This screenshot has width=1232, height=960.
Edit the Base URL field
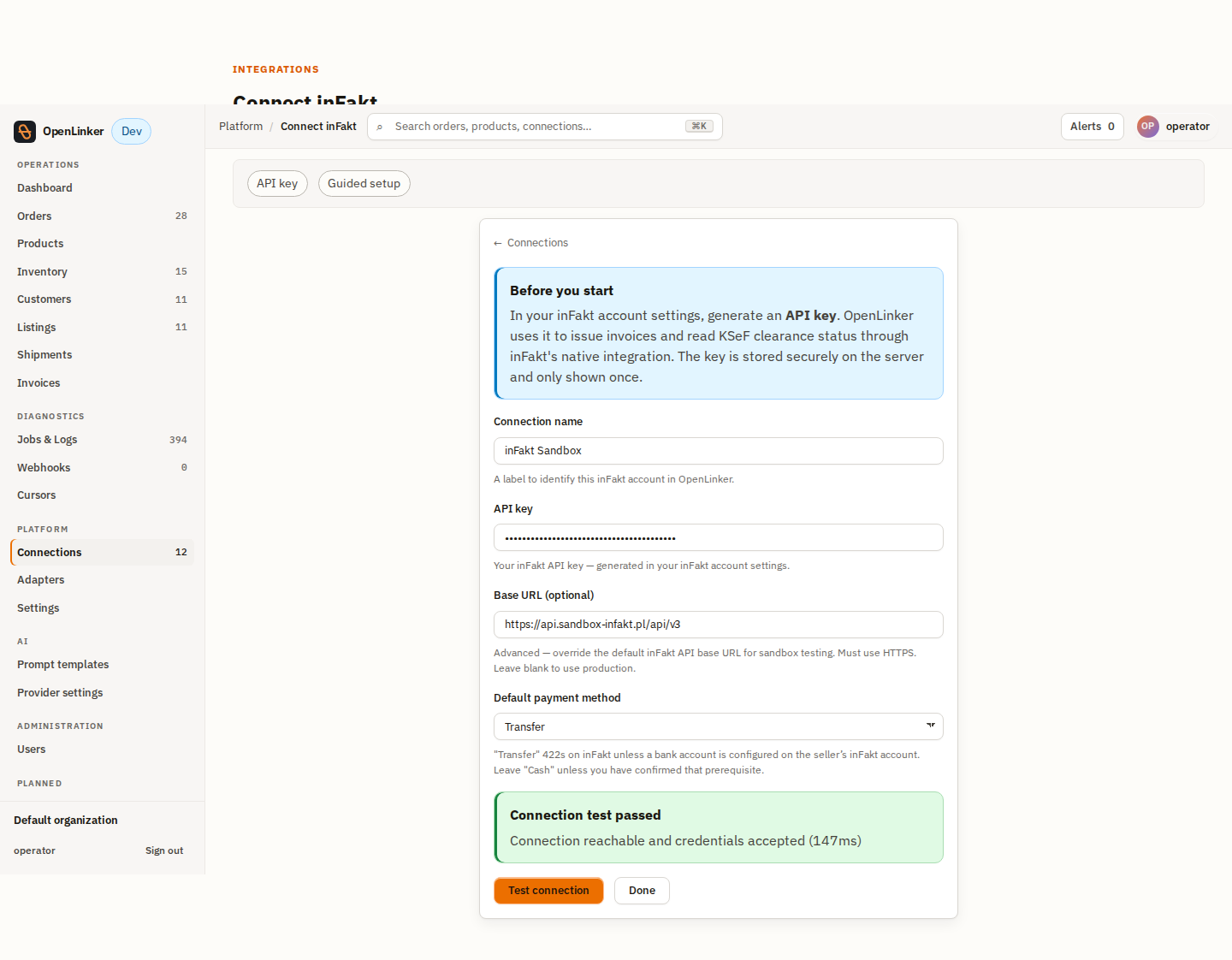coord(718,625)
